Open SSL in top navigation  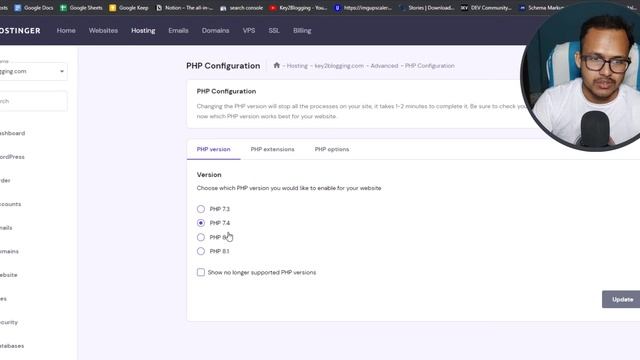click(274, 31)
